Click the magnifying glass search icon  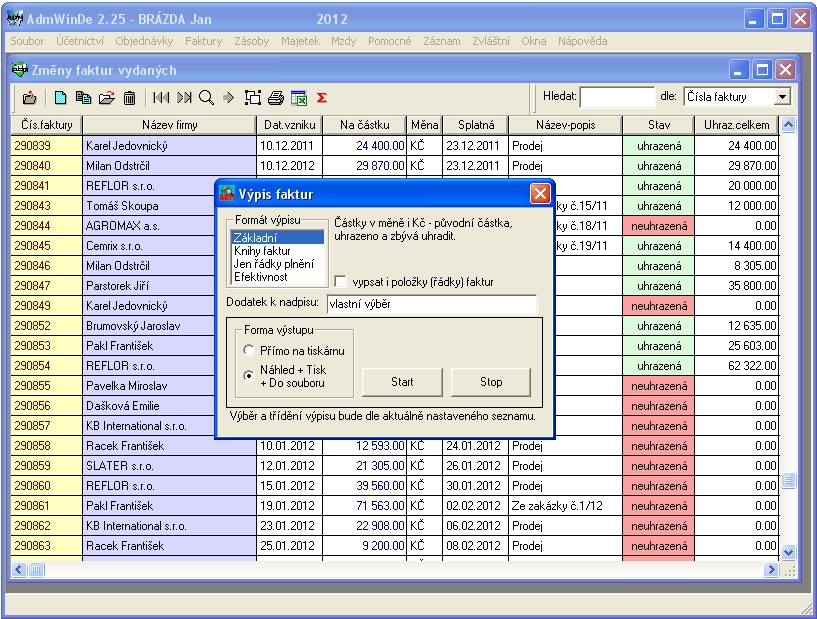click(x=206, y=97)
